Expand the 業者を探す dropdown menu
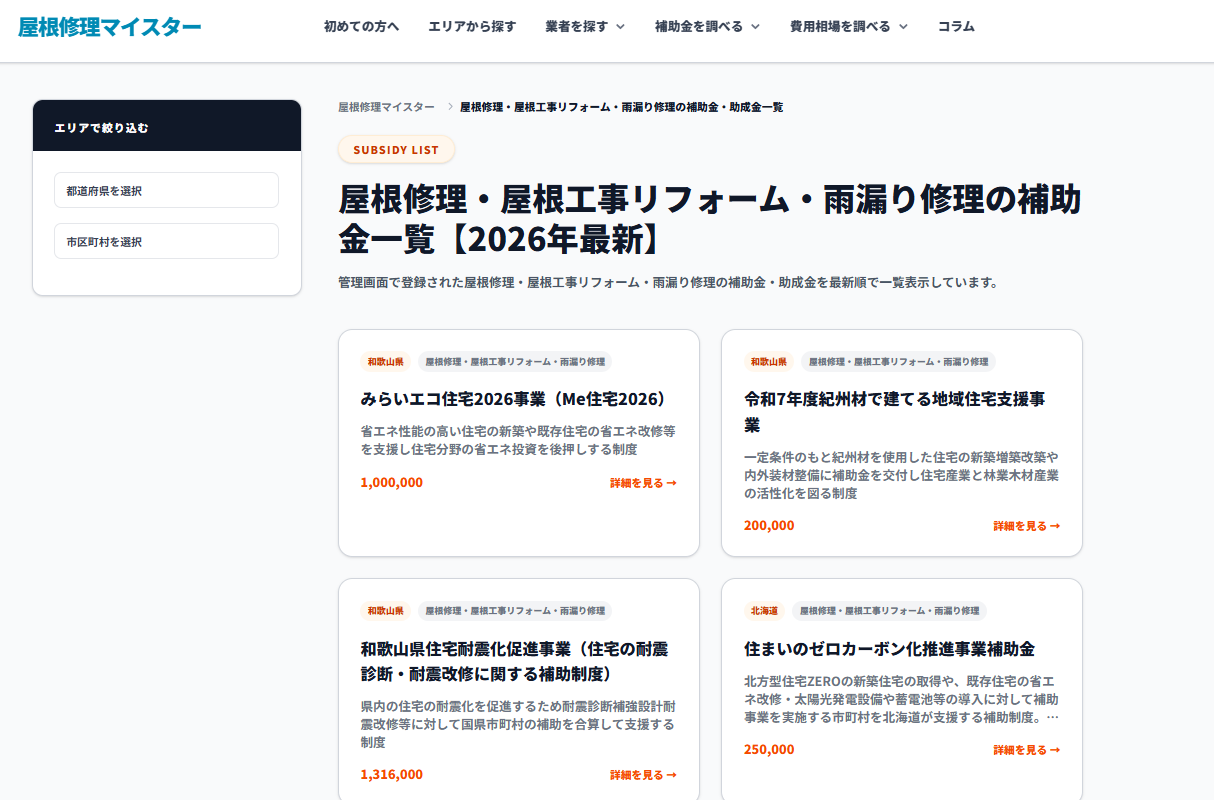This screenshot has height=800, width=1214. [585, 27]
